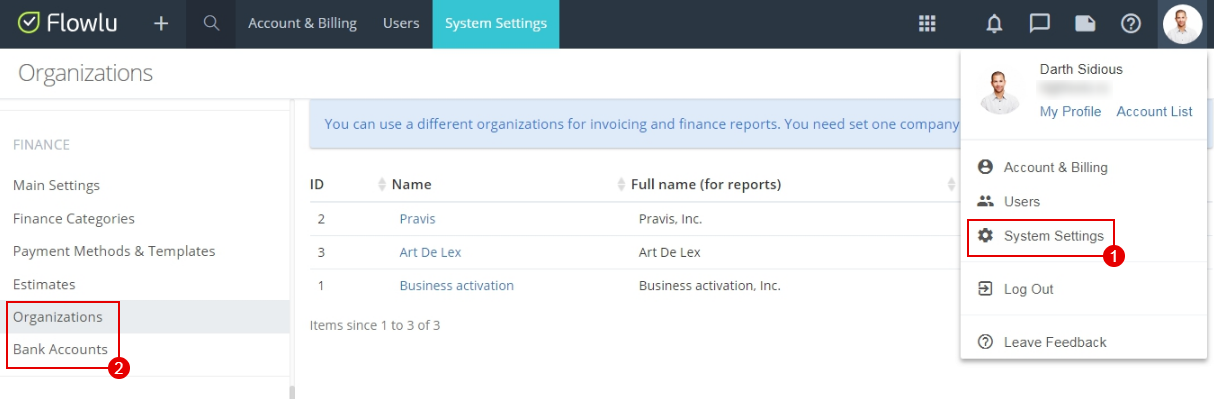The height and width of the screenshot is (399, 1214).
Task: Click the profile photo beside Darth Sidious
Action: (1000, 92)
